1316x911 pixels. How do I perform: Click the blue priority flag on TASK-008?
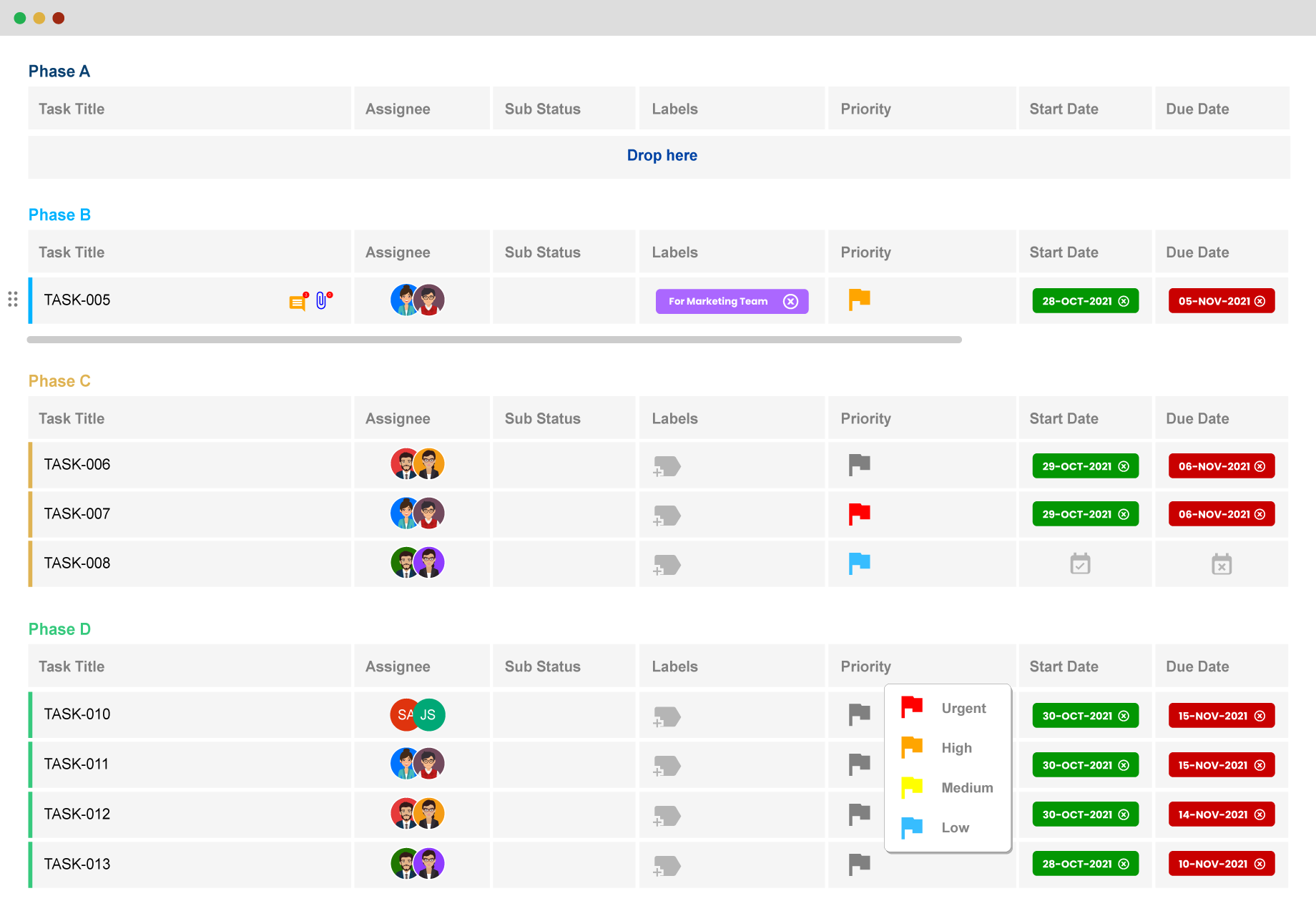point(858,563)
